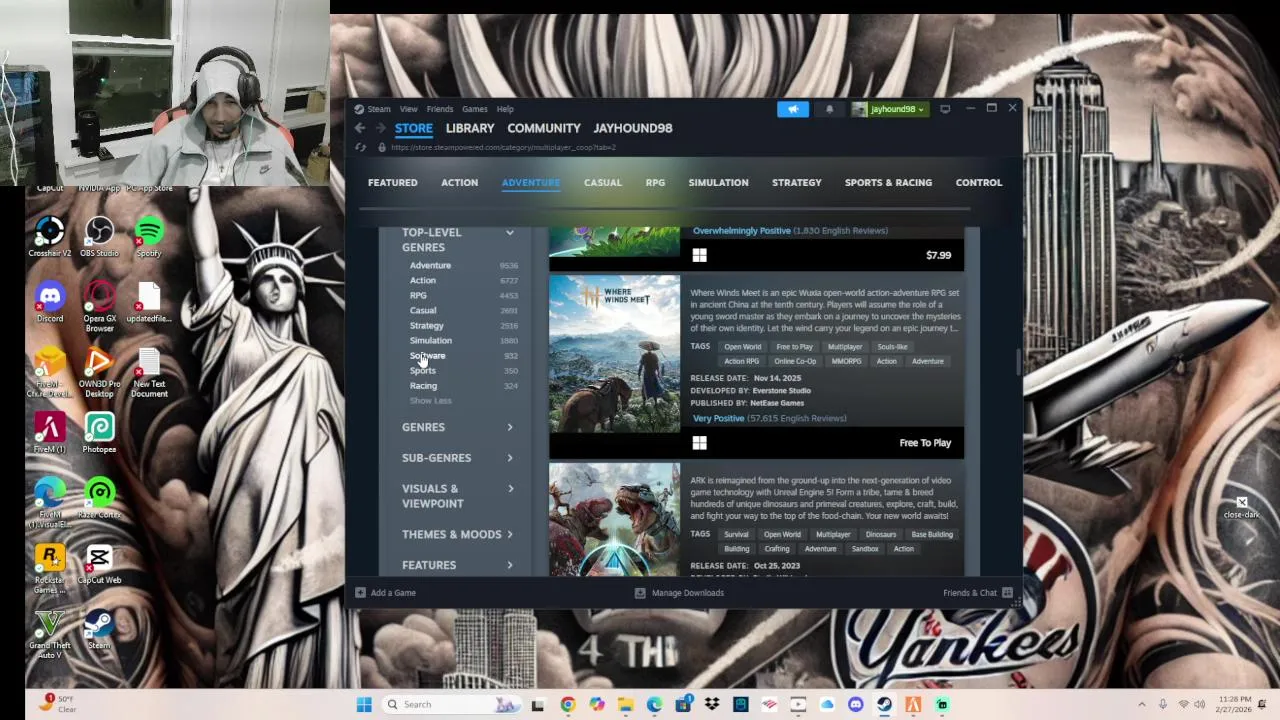Show hidden system tray icons chevron
The image size is (1280, 720).
[x=1141, y=704]
